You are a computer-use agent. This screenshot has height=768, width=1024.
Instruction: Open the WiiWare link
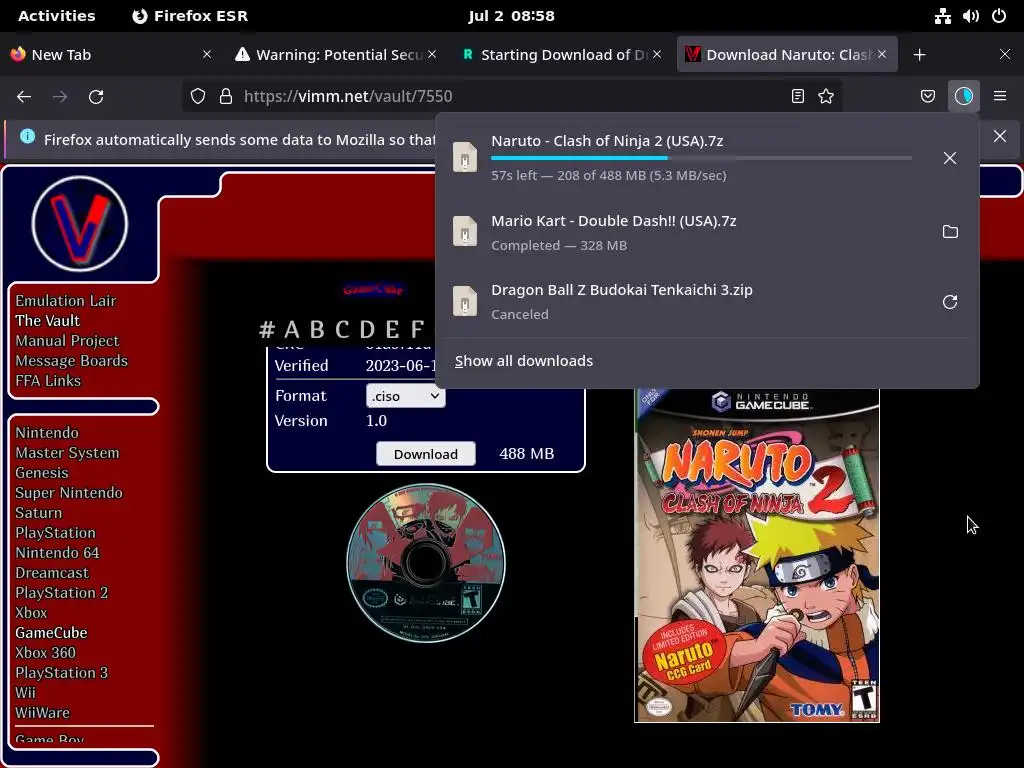[x=42, y=712]
